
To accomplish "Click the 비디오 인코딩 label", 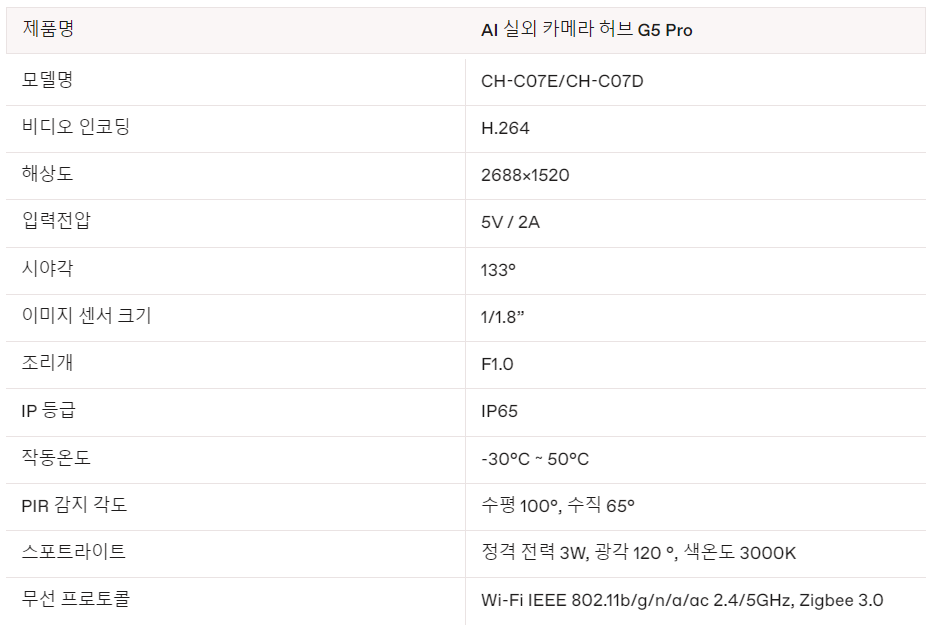I will (76, 127).
